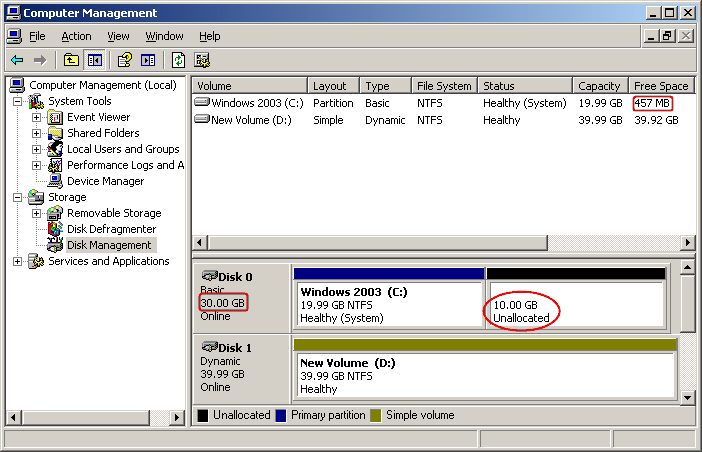Expand the Services and Applications node
Viewport: 702px width, 452px height.
pos(17,261)
